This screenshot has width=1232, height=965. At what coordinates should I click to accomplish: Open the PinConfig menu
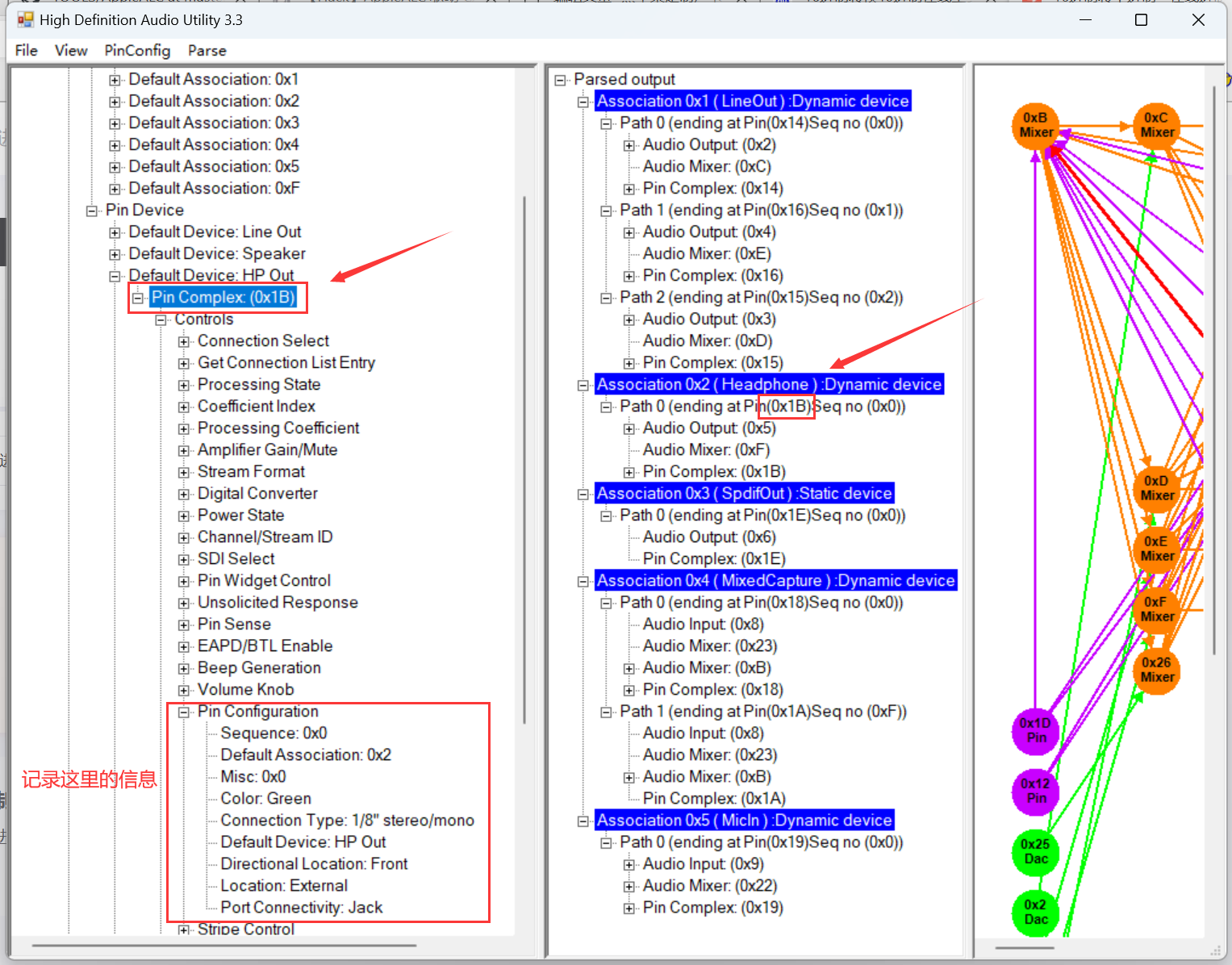[137, 51]
